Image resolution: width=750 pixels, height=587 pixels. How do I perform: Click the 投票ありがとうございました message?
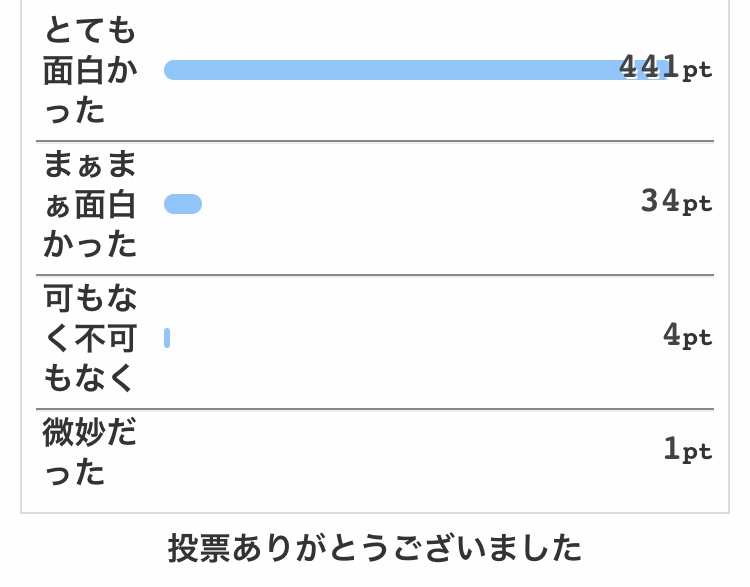tap(375, 548)
